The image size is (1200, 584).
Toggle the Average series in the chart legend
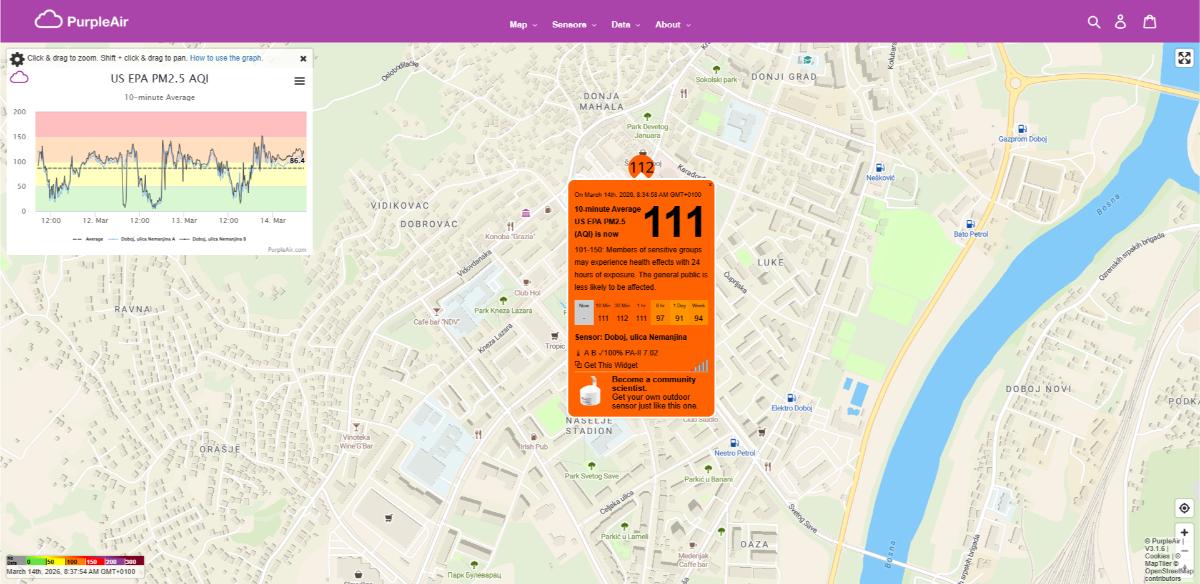click(x=93, y=239)
